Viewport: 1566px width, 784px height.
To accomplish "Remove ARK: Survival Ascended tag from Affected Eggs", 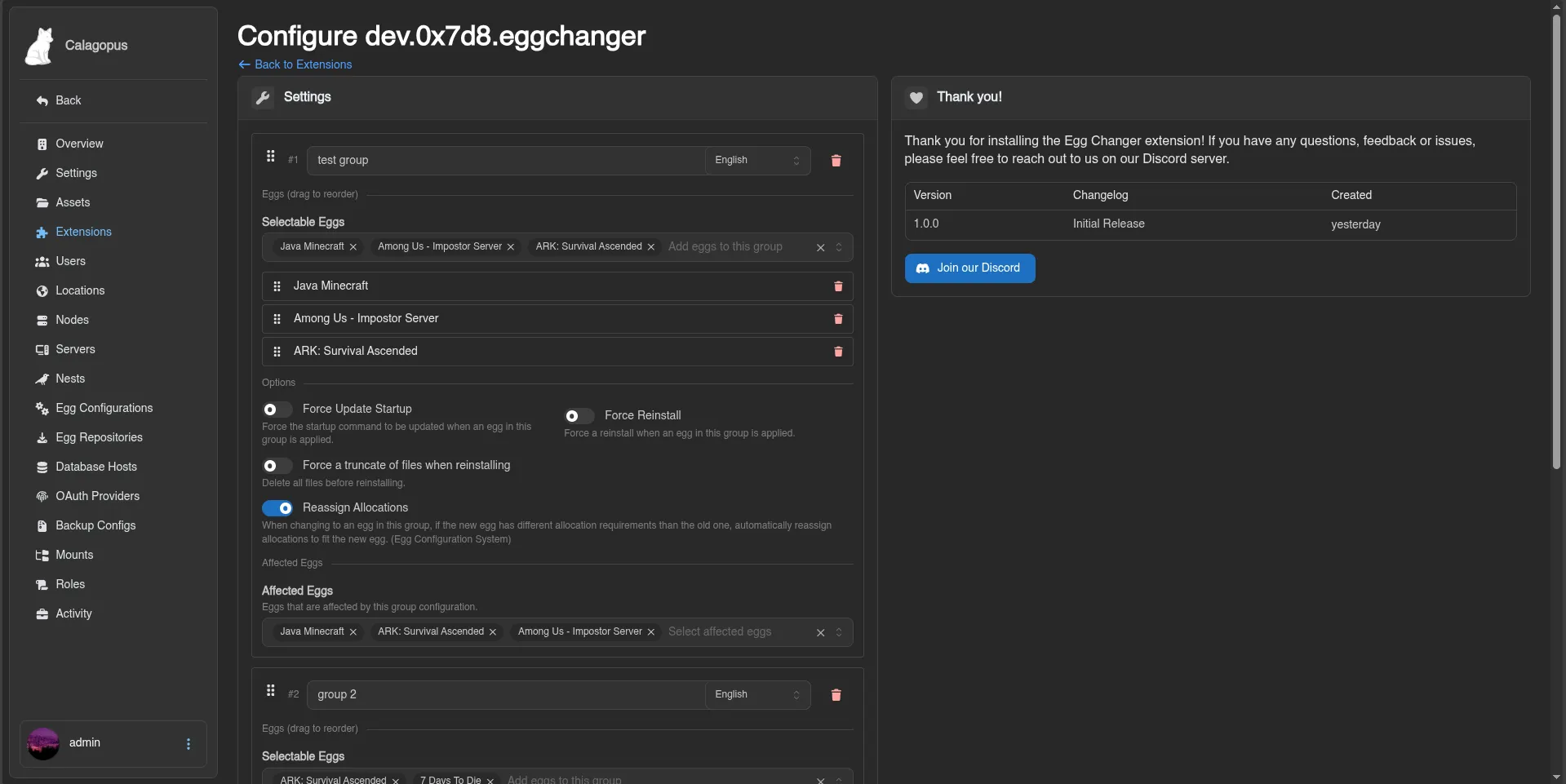I will (x=493, y=632).
